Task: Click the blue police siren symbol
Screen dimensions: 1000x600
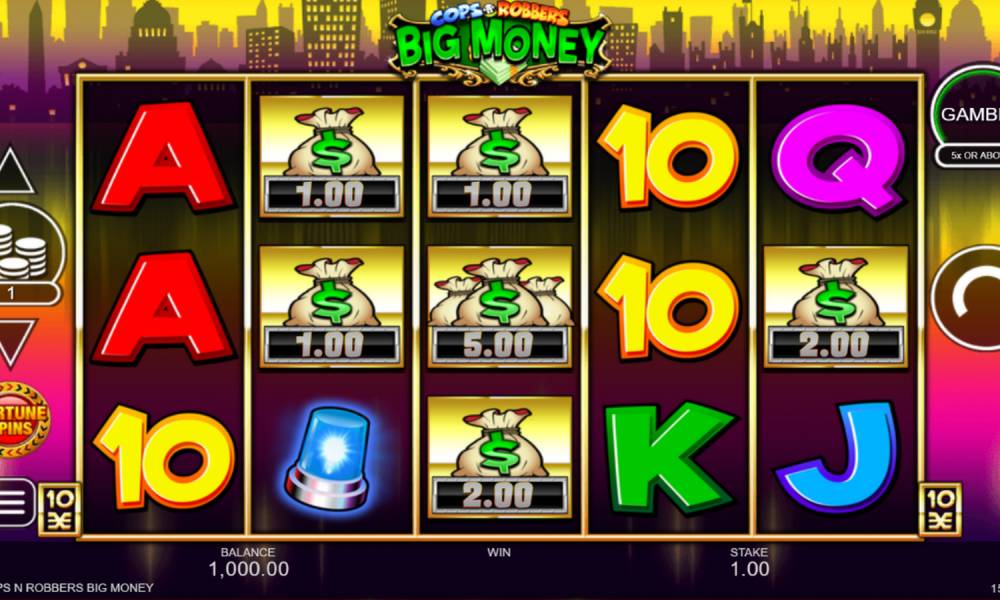Action: click(329, 457)
